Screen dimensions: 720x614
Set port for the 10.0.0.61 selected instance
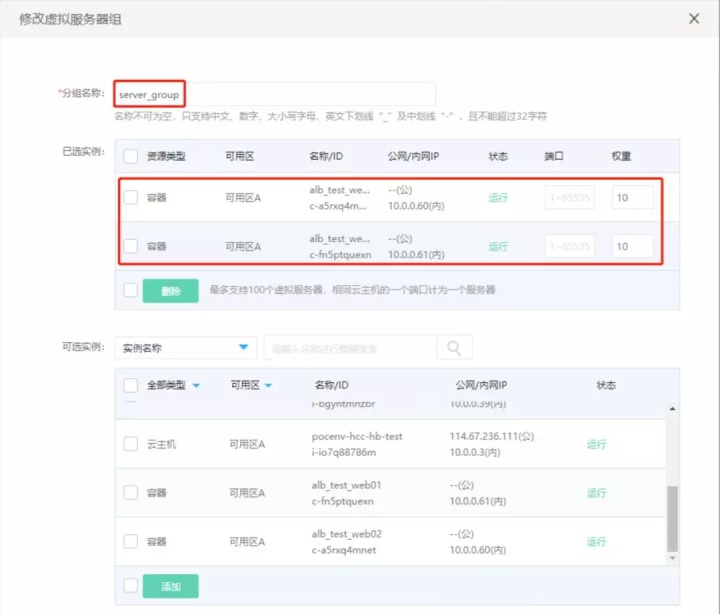click(x=569, y=246)
